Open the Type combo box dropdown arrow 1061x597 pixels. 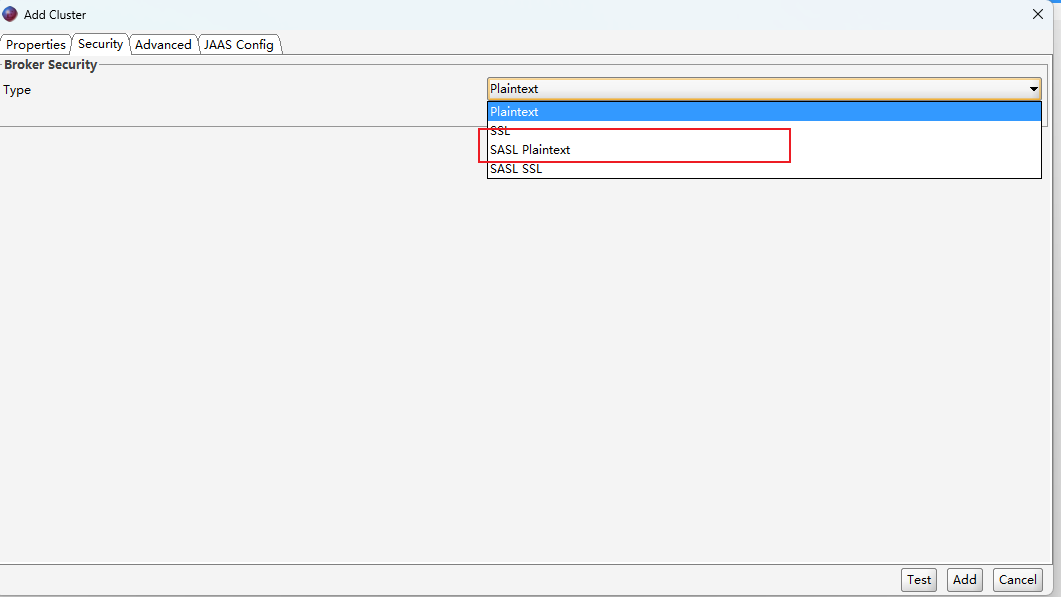pos(1033,88)
